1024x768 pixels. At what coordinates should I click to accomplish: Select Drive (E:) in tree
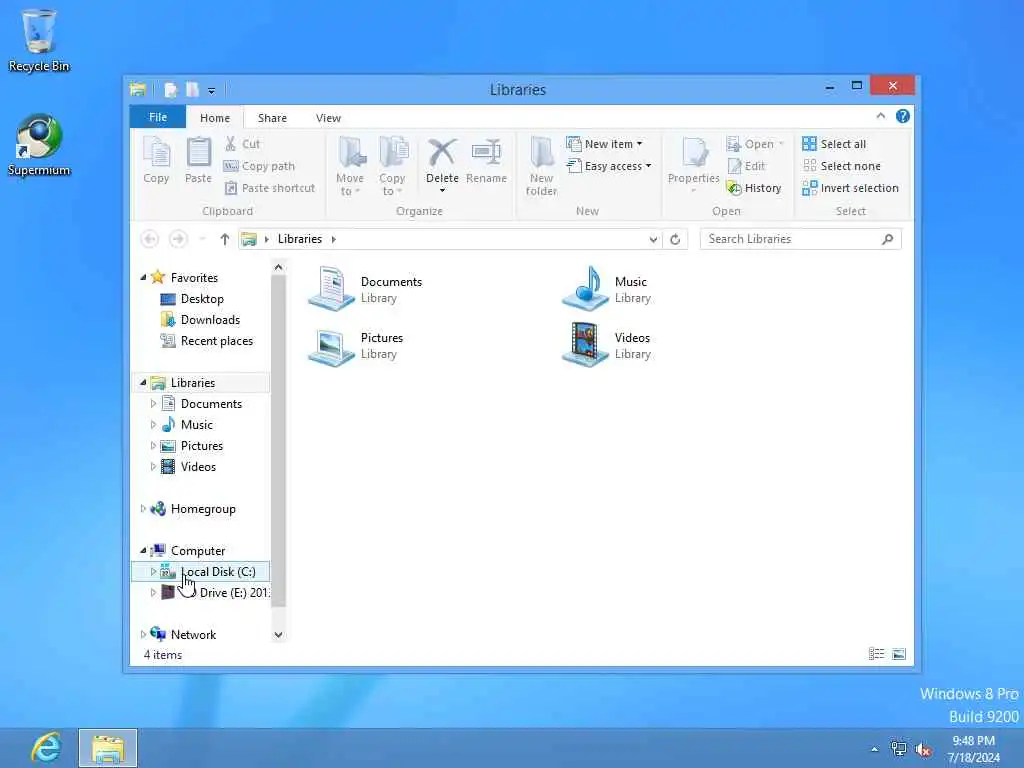233,592
